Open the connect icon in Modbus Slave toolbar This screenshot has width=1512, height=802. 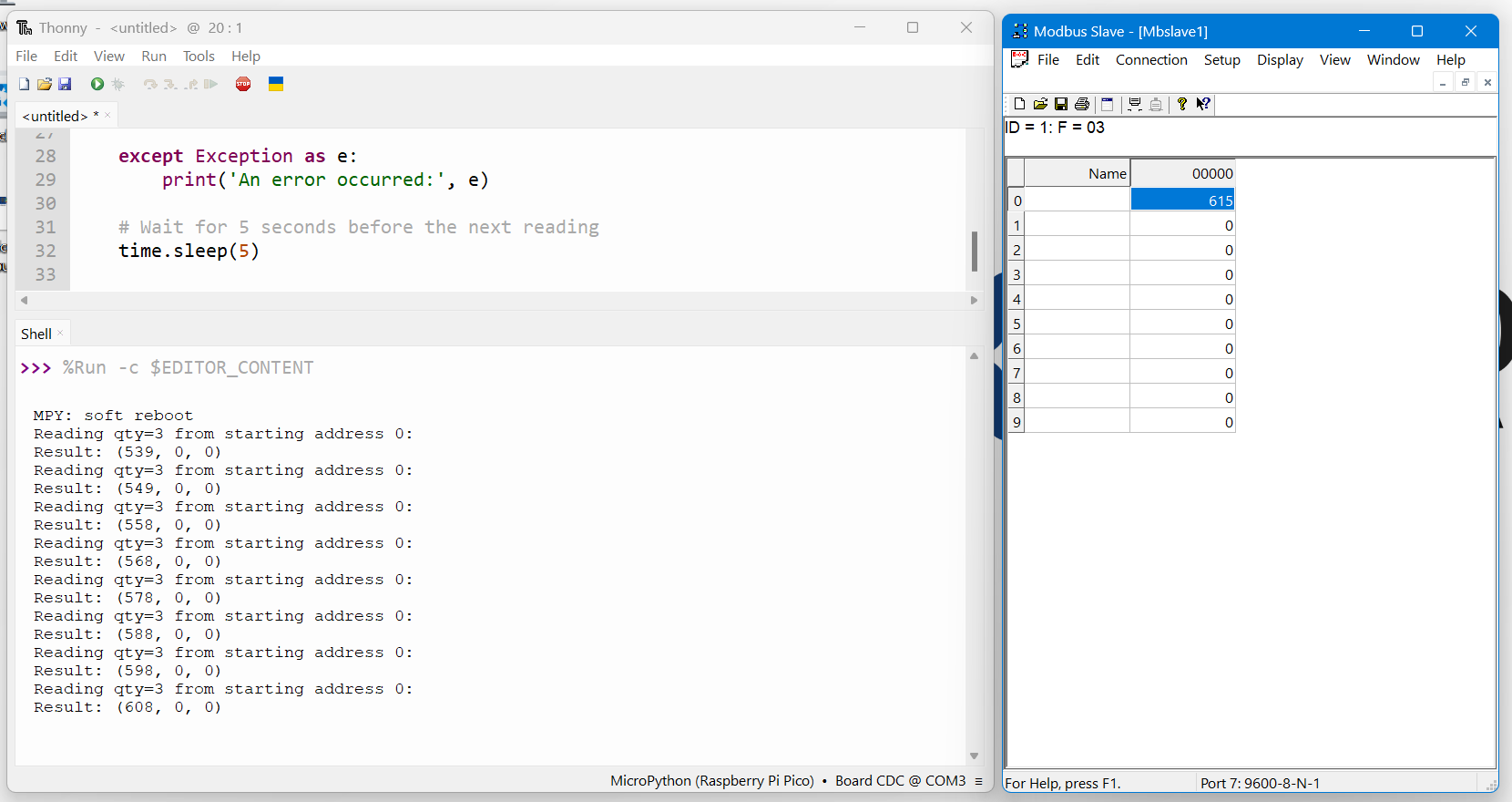pyautogui.click(x=1135, y=104)
